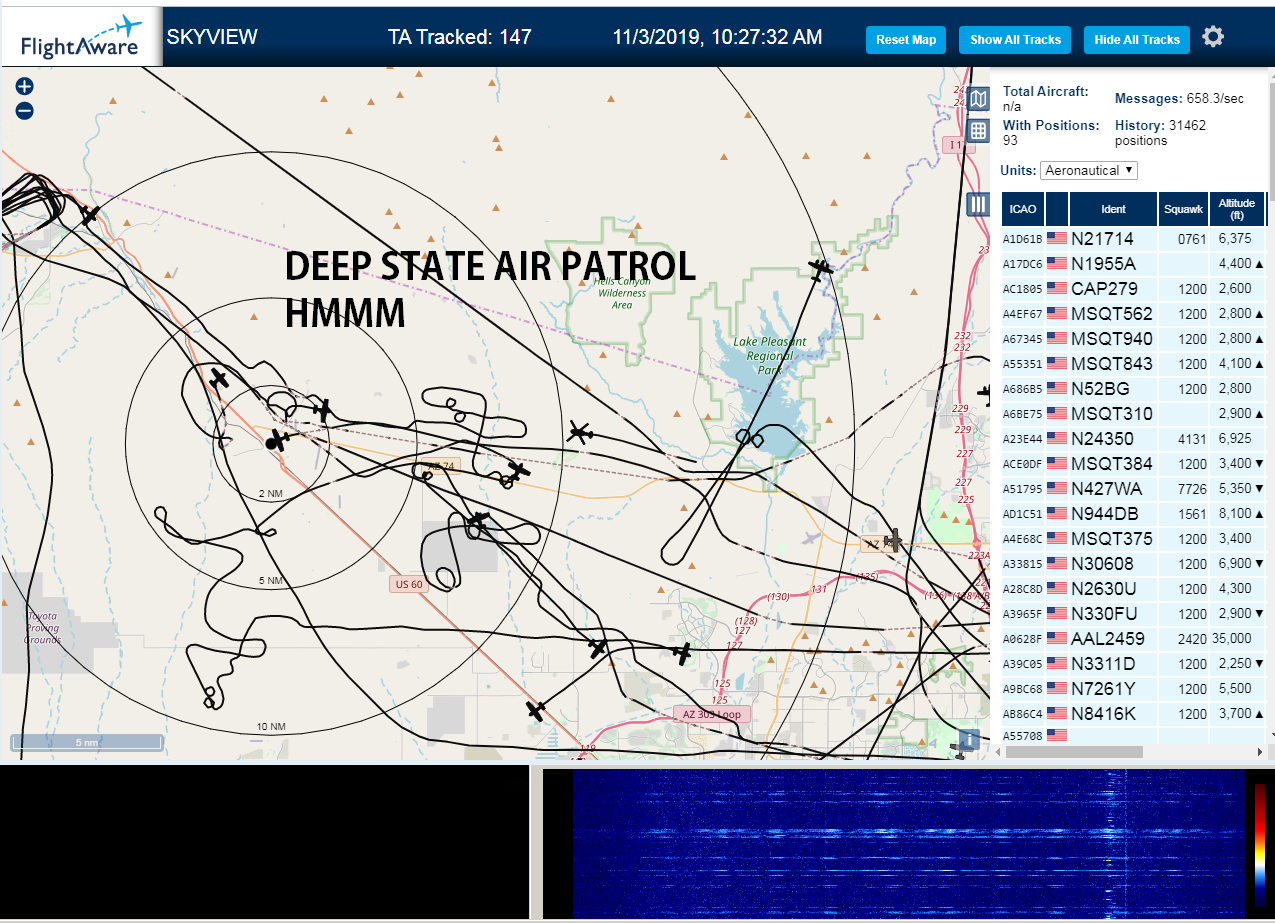Click squawk value 7726
Screen dimensions: 1275x923
tap(1192, 489)
